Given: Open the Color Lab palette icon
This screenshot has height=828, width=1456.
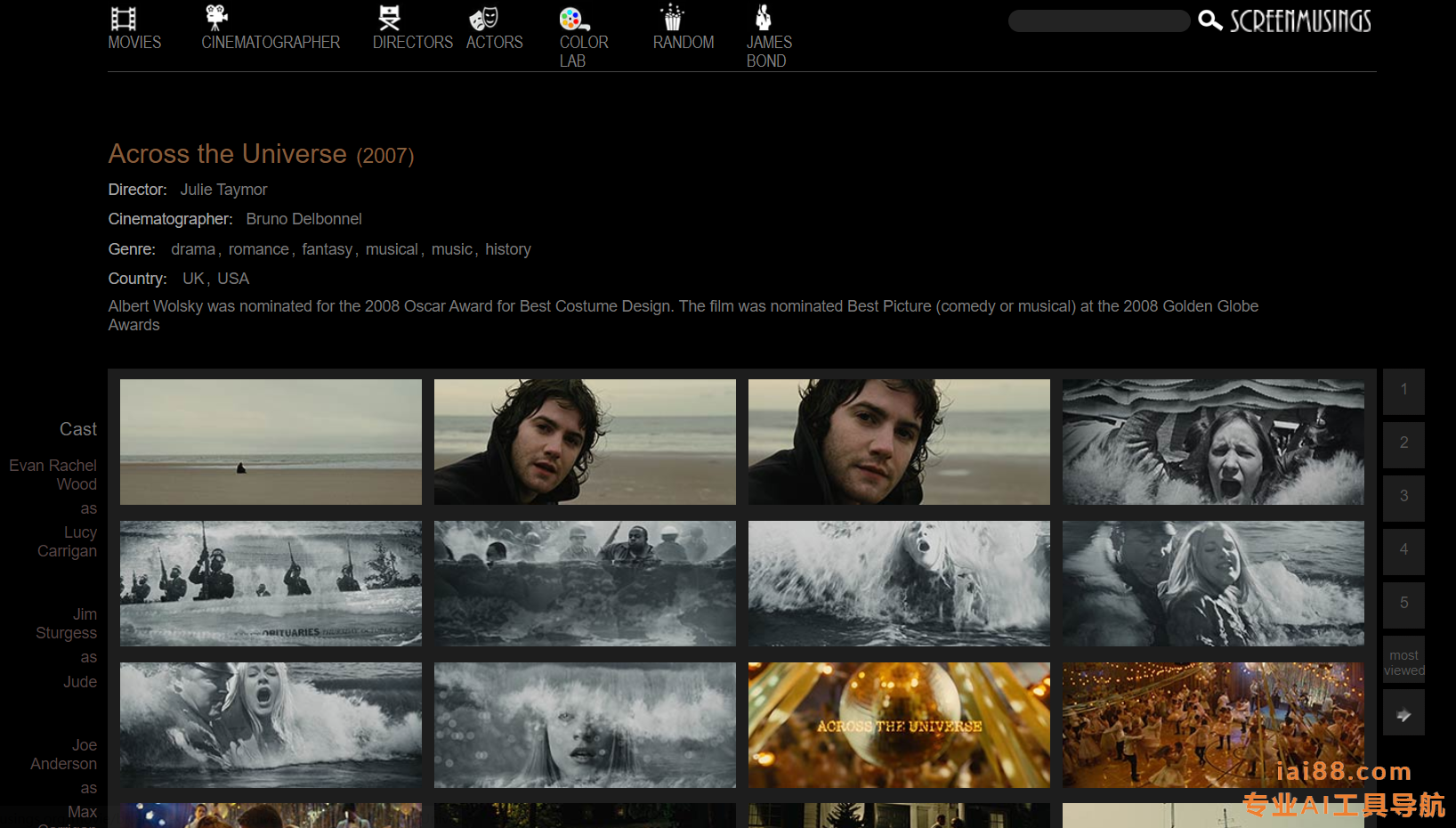Looking at the screenshot, I should pos(574,19).
